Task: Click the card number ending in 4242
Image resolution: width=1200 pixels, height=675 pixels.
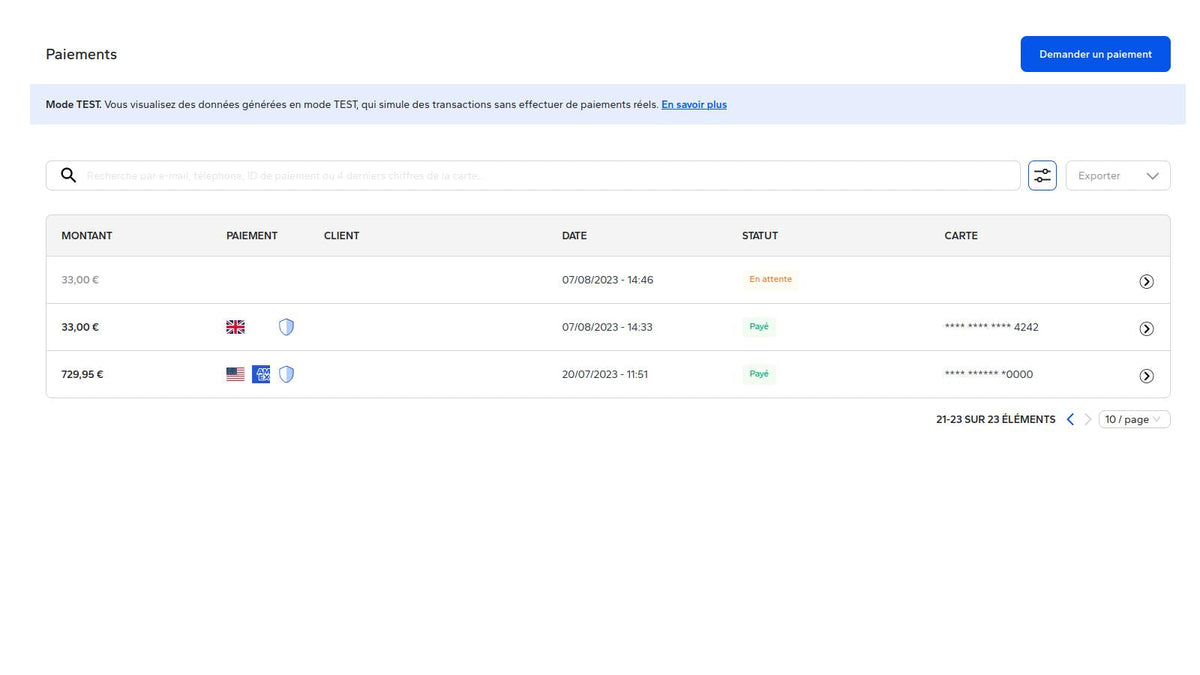Action: click(x=991, y=327)
